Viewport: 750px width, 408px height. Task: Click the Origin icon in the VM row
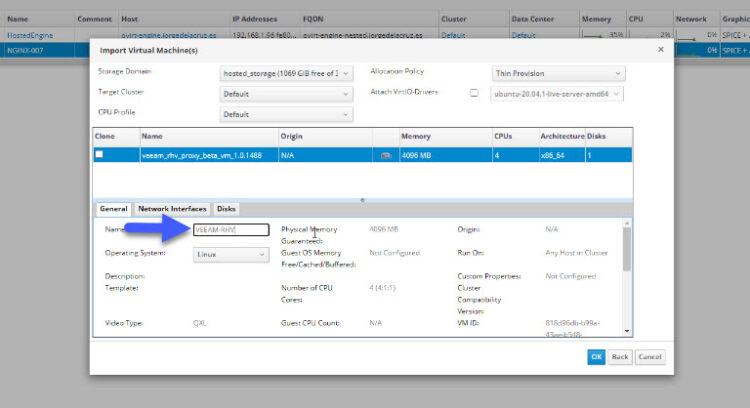pos(386,155)
